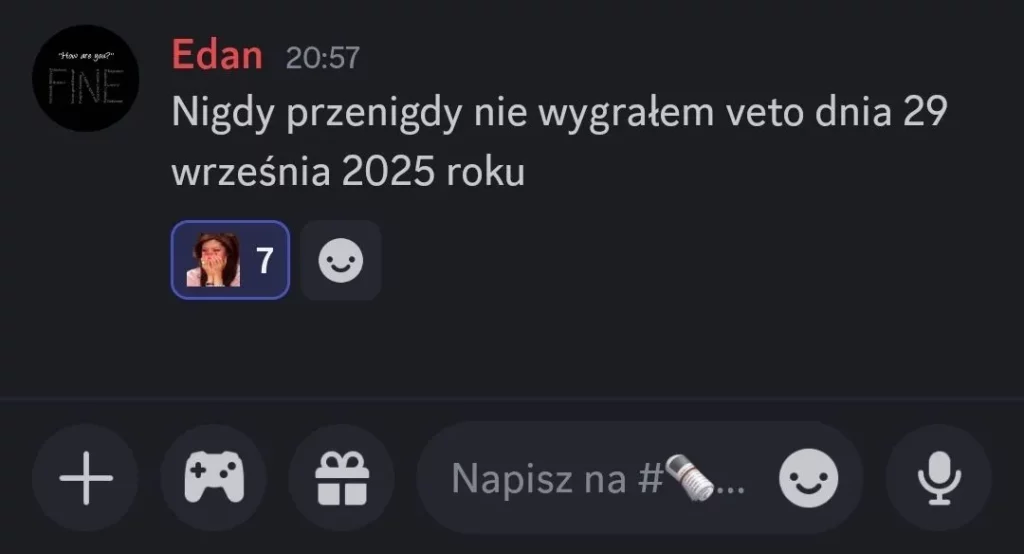This screenshot has width=1024, height=554.
Task: Click the reaction count number 7
Action: click(264, 261)
